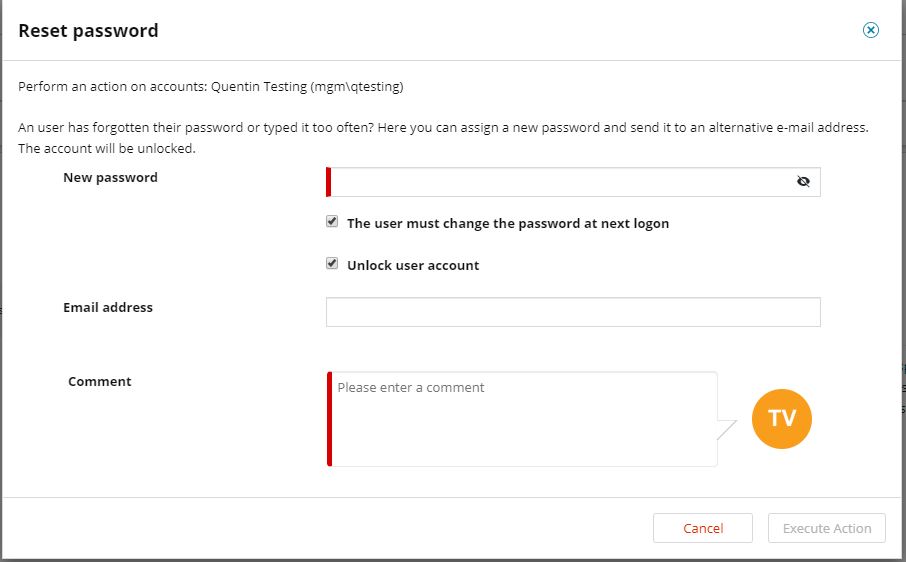Screen dimensions: 906x562
Task: Focus the New password field
Action: pos(560,182)
